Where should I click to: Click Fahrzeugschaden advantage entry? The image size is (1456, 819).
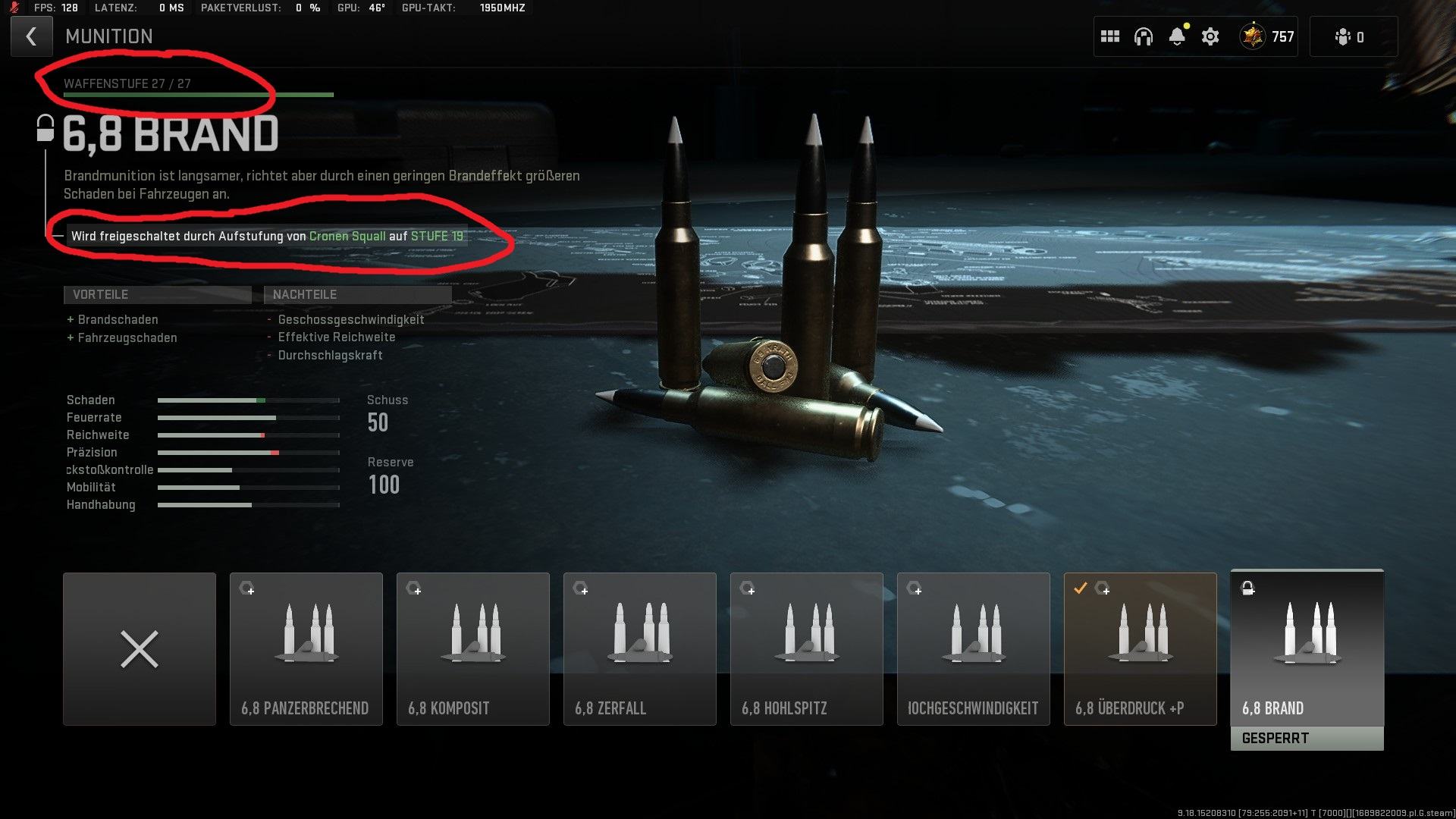[x=122, y=337]
